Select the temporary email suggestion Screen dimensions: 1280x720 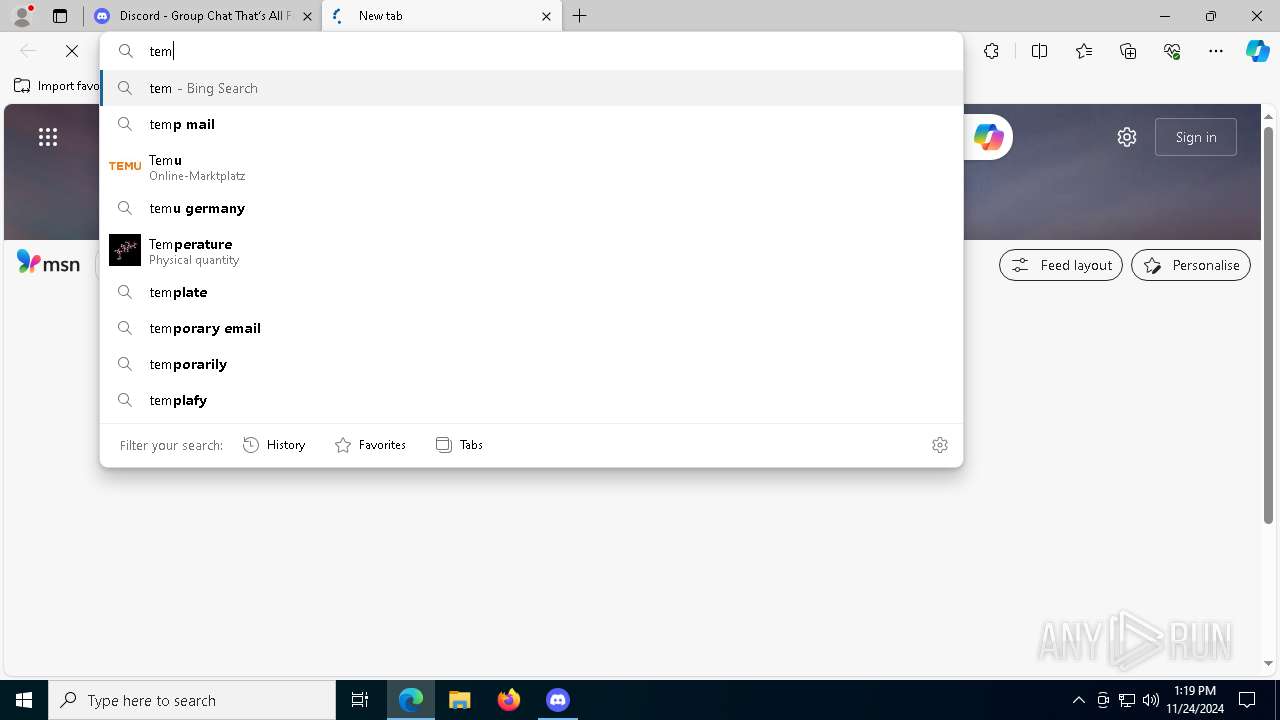point(531,328)
